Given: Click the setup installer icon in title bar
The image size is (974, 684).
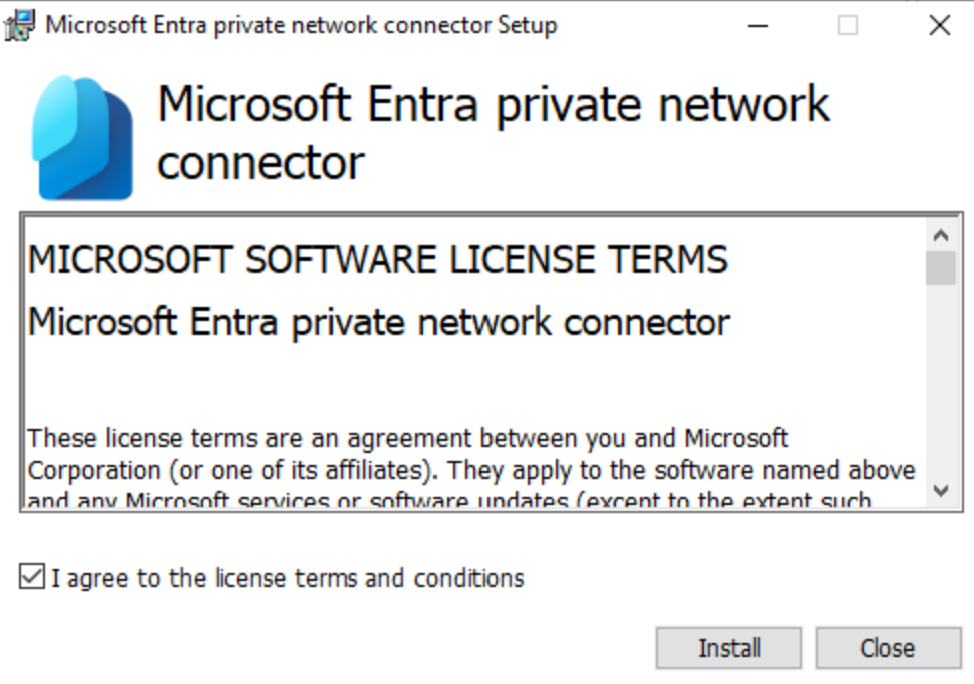Looking at the screenshot, I should click(19, 25).
